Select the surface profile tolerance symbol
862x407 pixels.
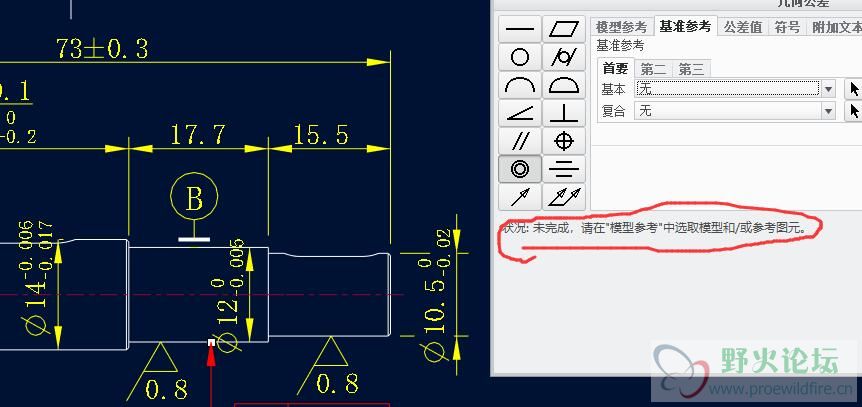pyautogui.click(x=564, y=85)
